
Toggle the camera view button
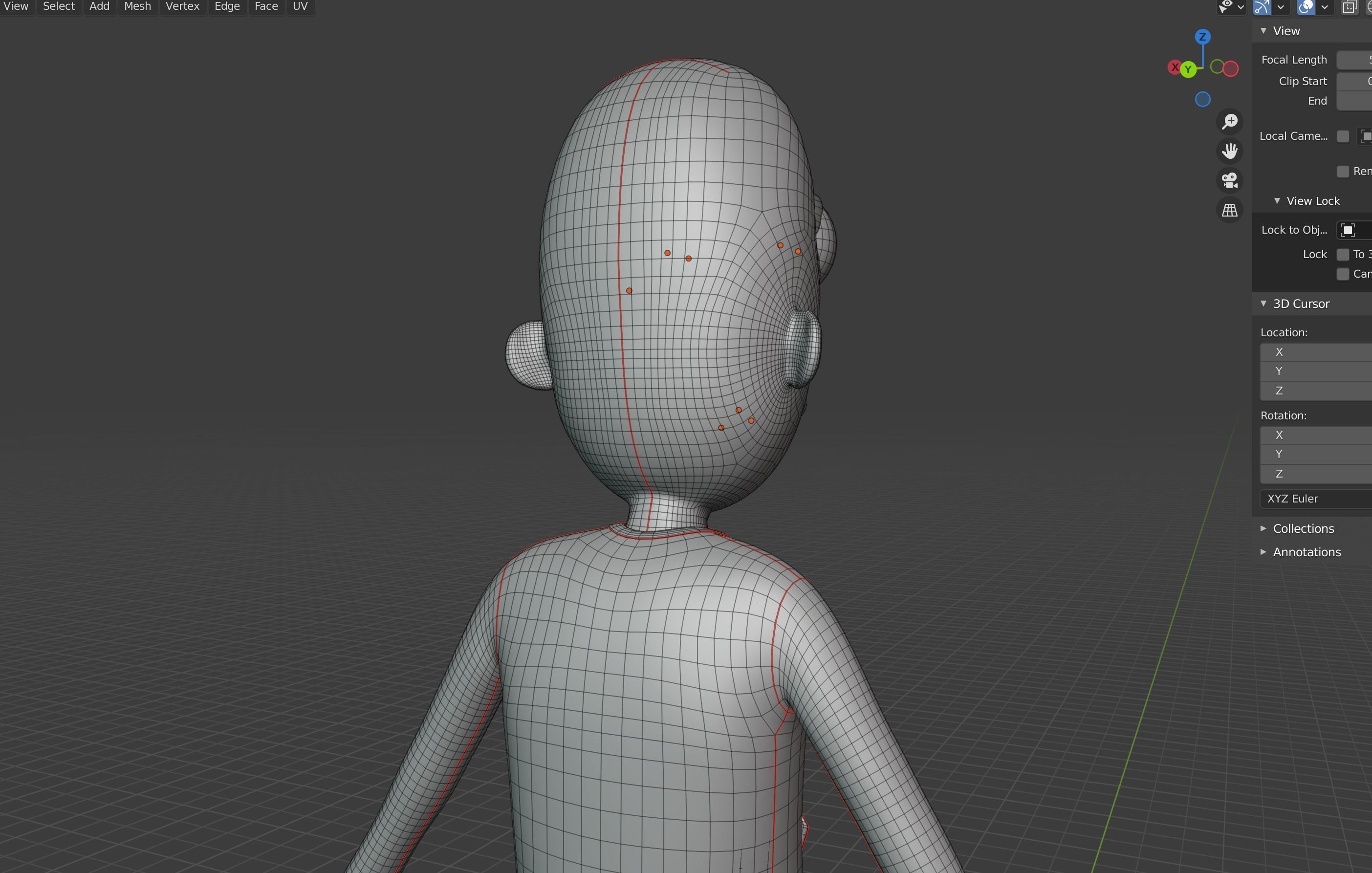pyautogui.click(x=1230, y=181)
